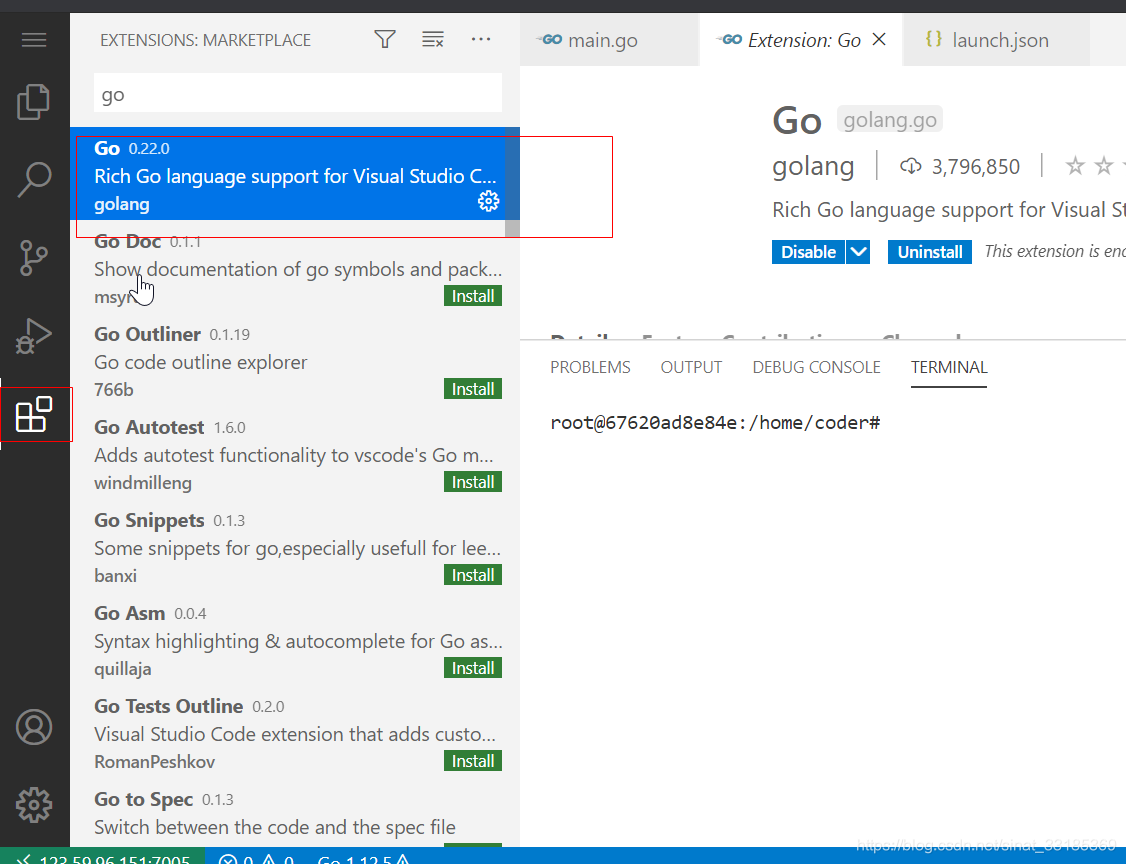This screenshot has height=864, width=1126.
Task: Clear extension search results icon
Action: [x=432, y=39]
